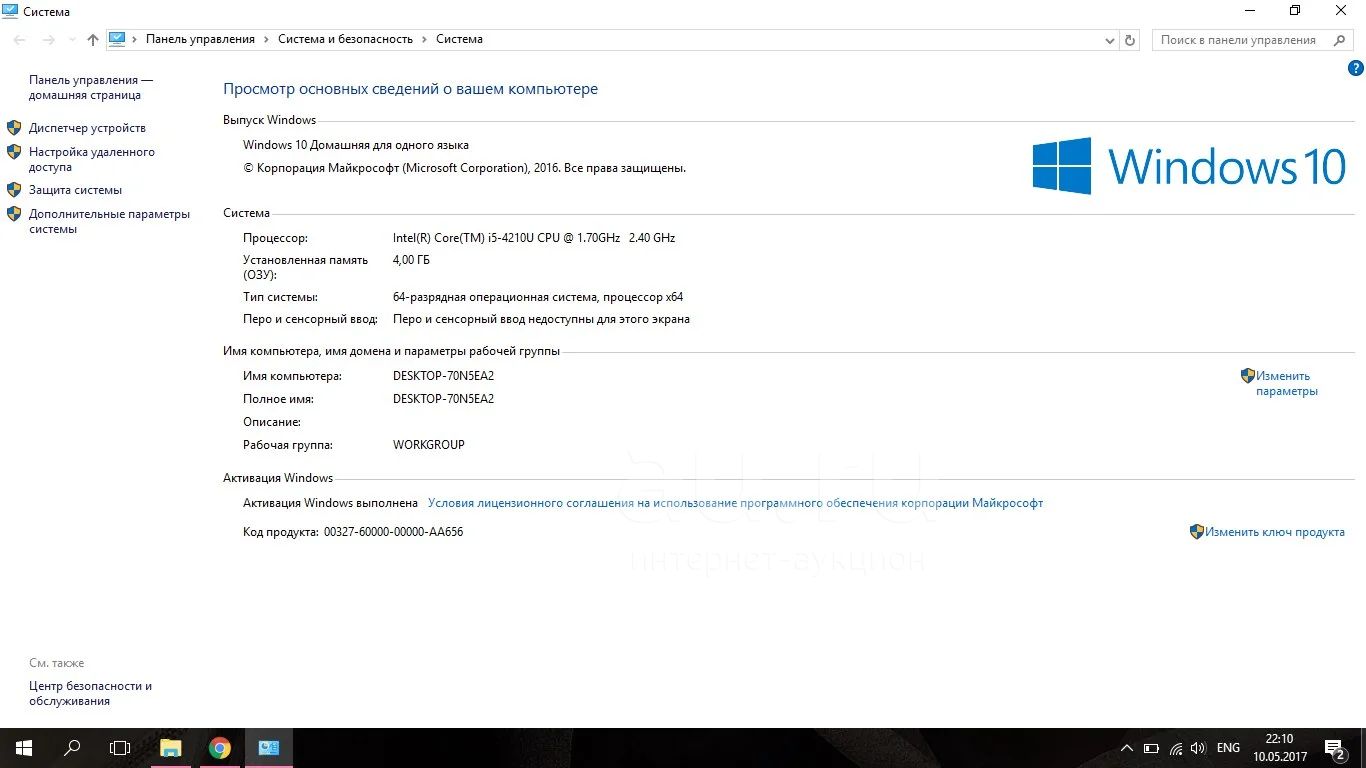Click the Forward navigation arrow
This screenshot has height=768, width=1366.
pyautogui.click(x=48, y=40)
